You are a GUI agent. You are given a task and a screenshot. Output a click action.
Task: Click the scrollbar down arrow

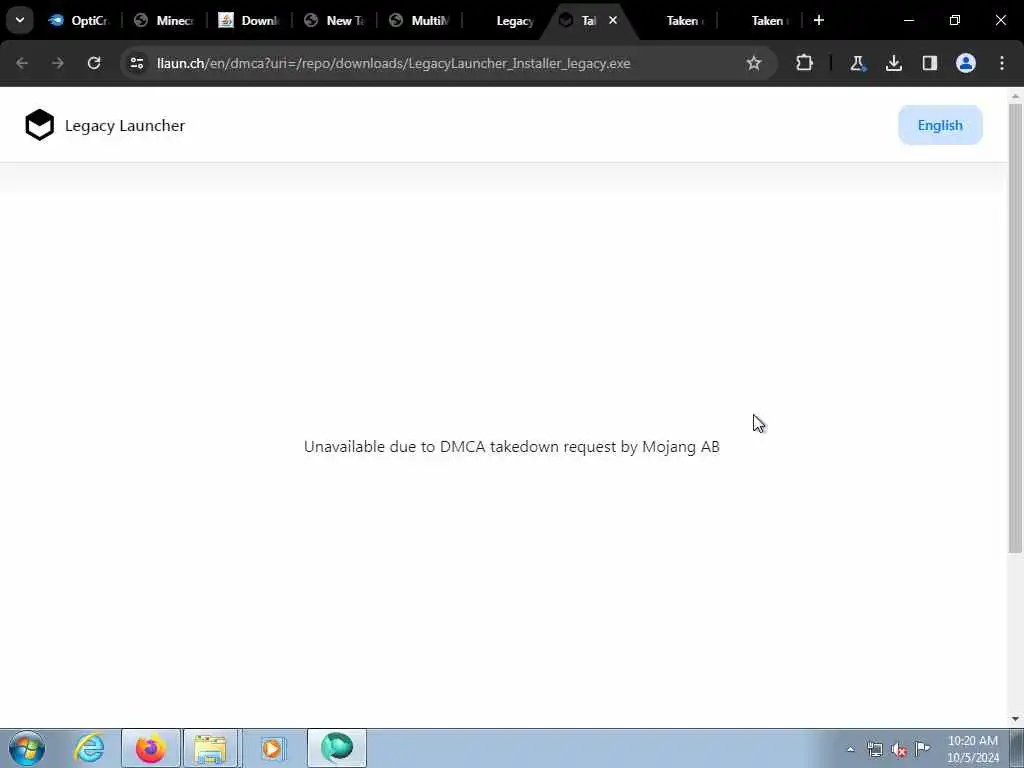(1016, 719)
